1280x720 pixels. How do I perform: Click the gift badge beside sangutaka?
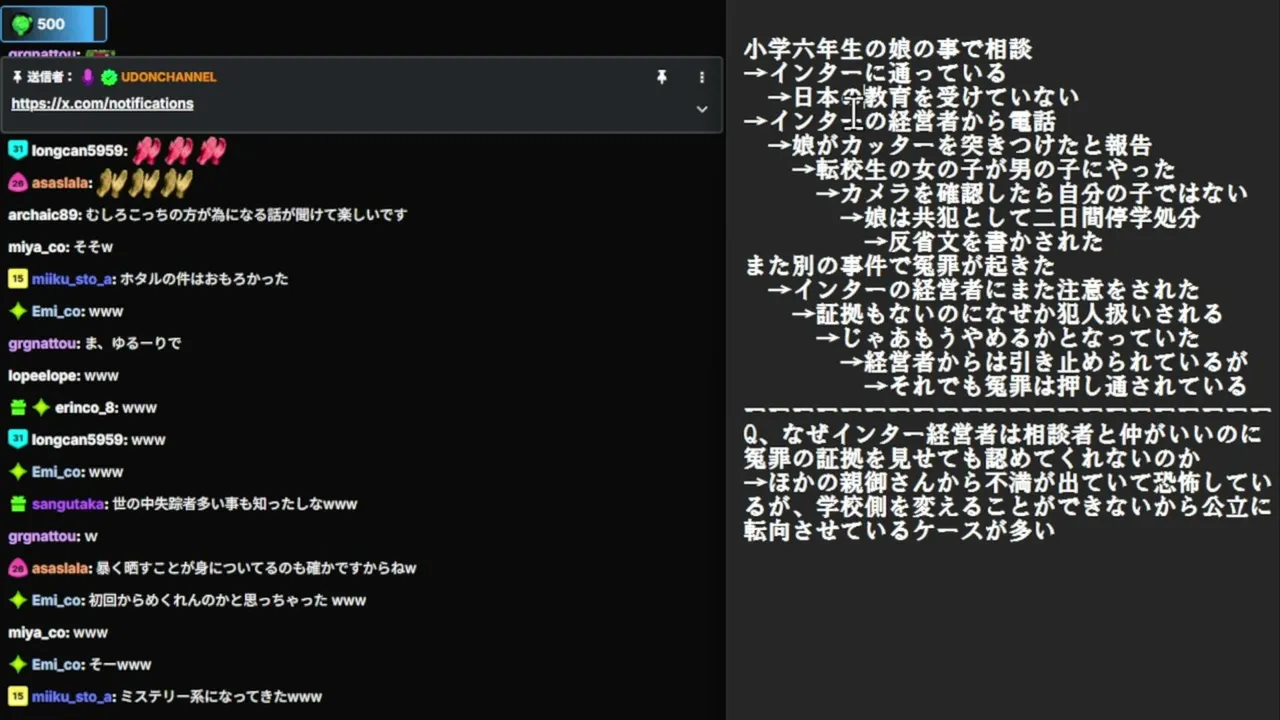17,504
